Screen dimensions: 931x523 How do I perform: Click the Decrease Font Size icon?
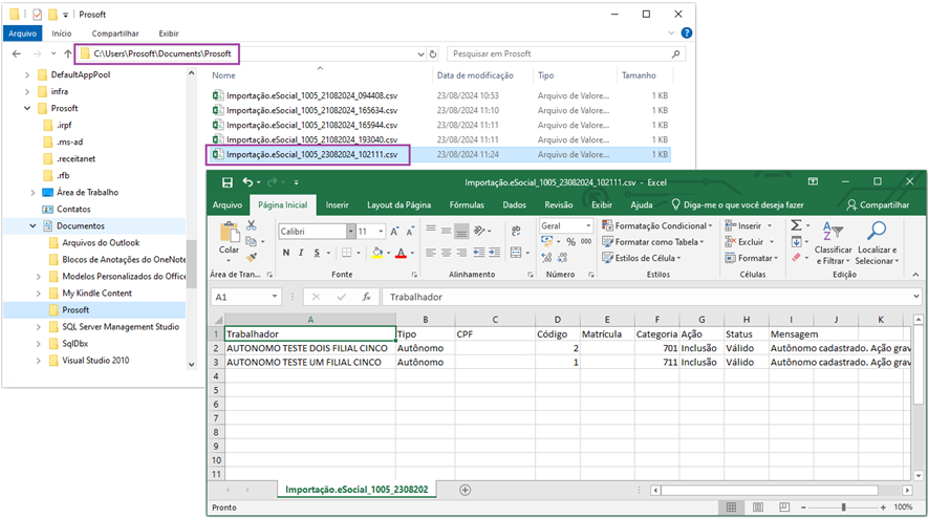tap(410, 231)
